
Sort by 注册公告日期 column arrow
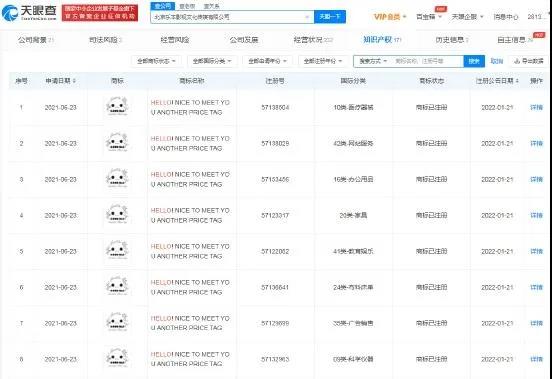(x=517, y=81)
